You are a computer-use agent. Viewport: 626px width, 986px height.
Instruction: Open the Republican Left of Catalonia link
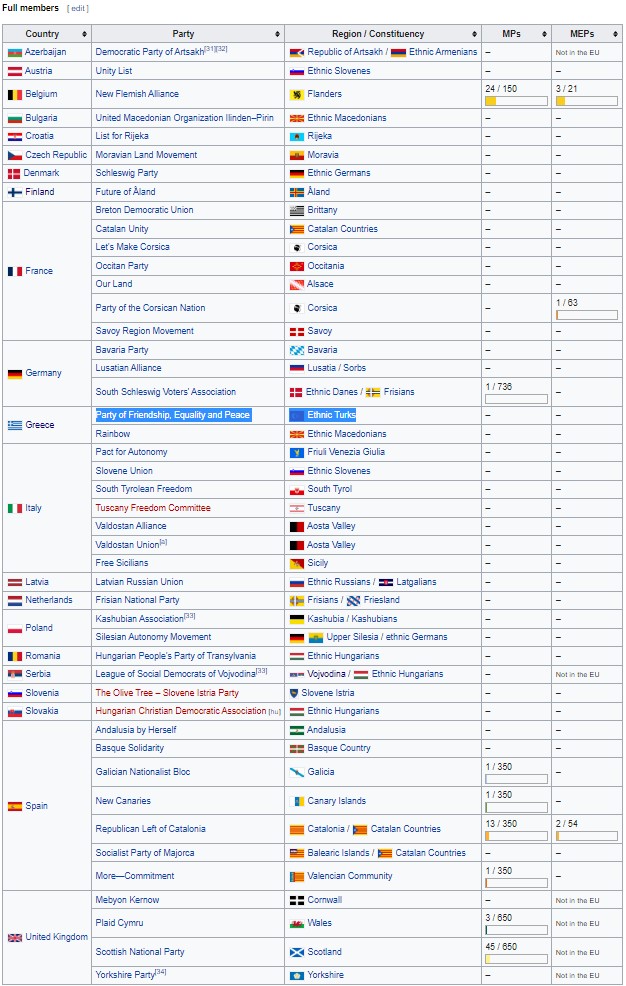[x=150, y=829]
